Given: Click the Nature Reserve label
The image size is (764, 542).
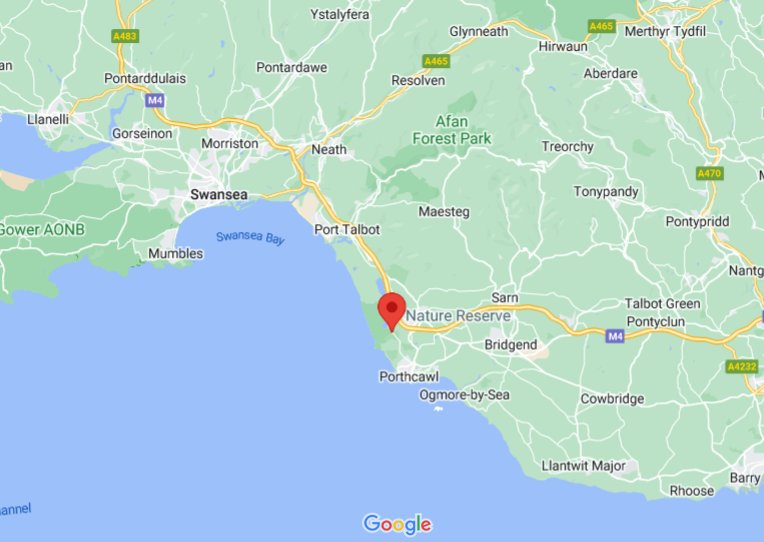Looking at the screenshot, I should point(458,315).
